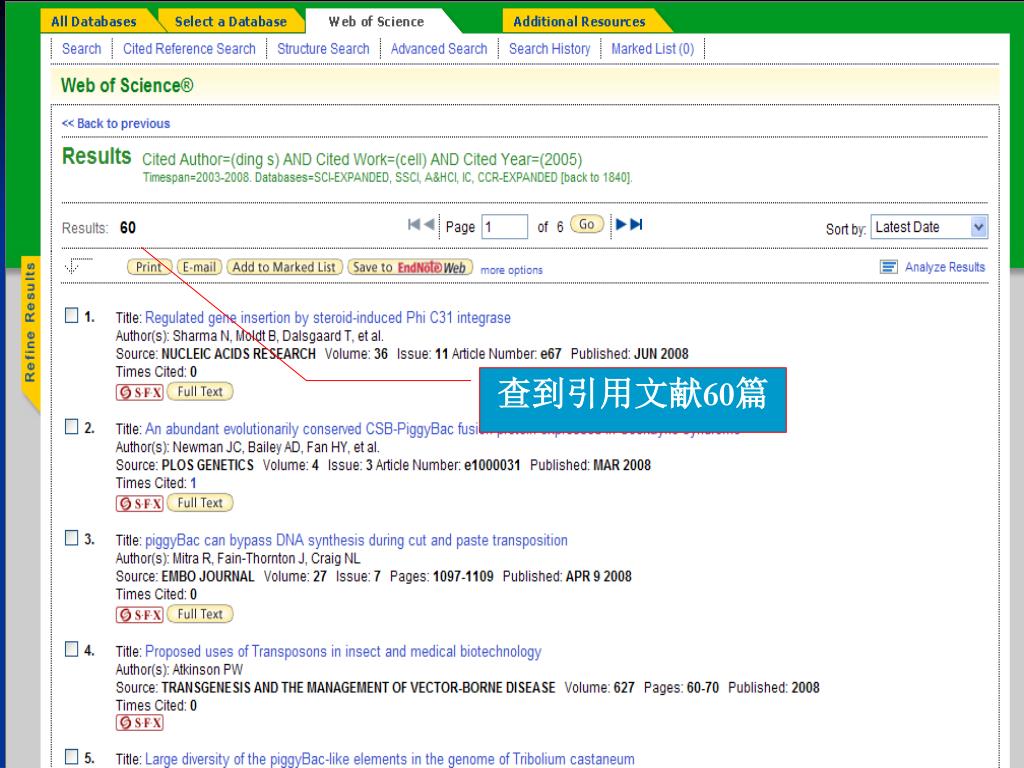Click Add to Marked List button

point(284,267)
